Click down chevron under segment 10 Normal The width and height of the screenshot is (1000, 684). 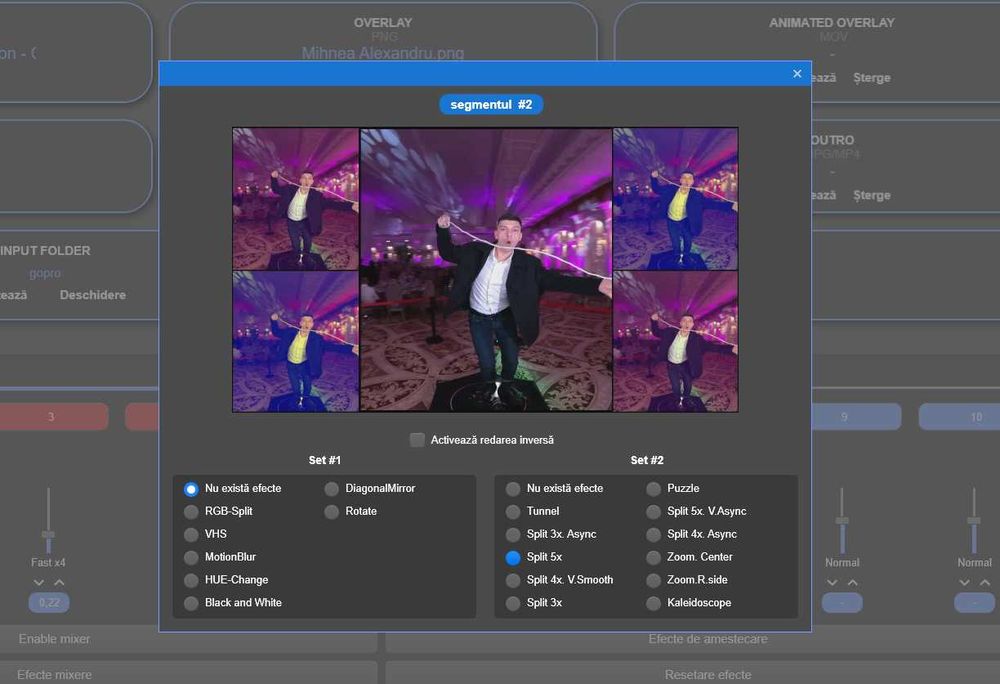click(964, 583)
